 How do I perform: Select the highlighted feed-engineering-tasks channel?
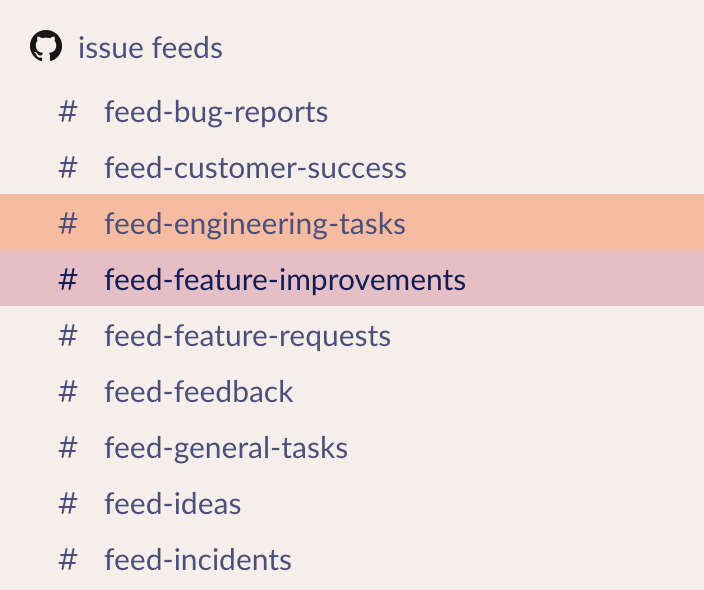pos(352,222)
